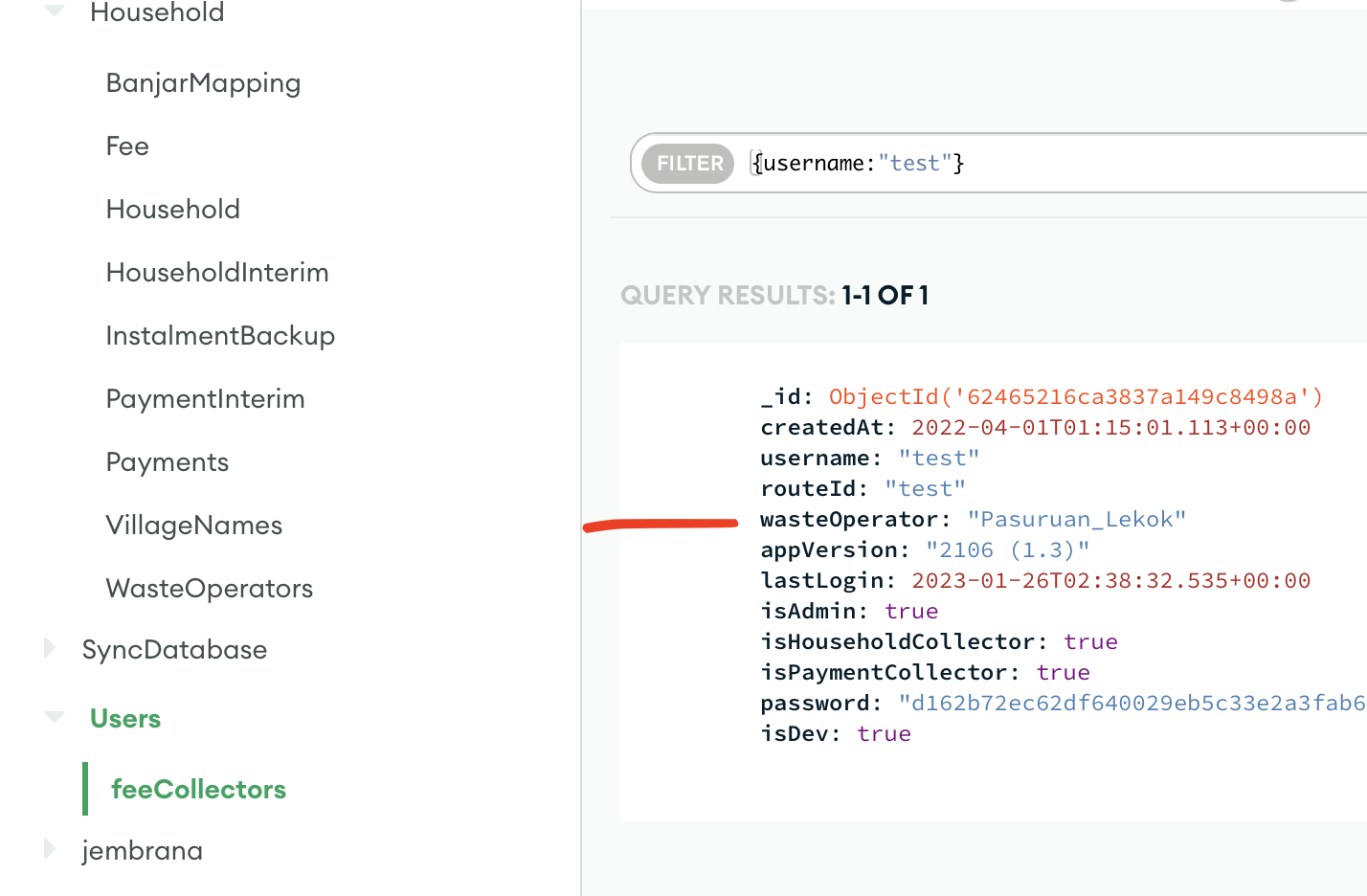Click the FILTER badge

point(688,164)
